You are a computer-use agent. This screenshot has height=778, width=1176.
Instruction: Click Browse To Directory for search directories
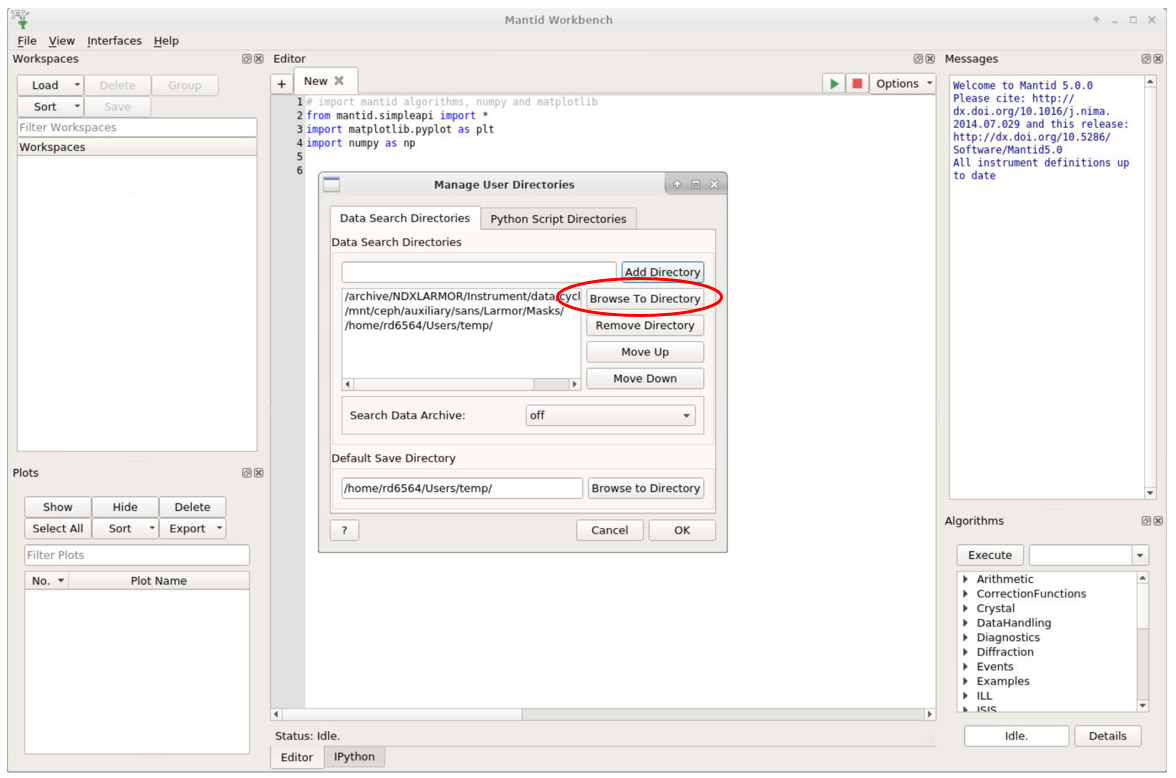point(645,299)
